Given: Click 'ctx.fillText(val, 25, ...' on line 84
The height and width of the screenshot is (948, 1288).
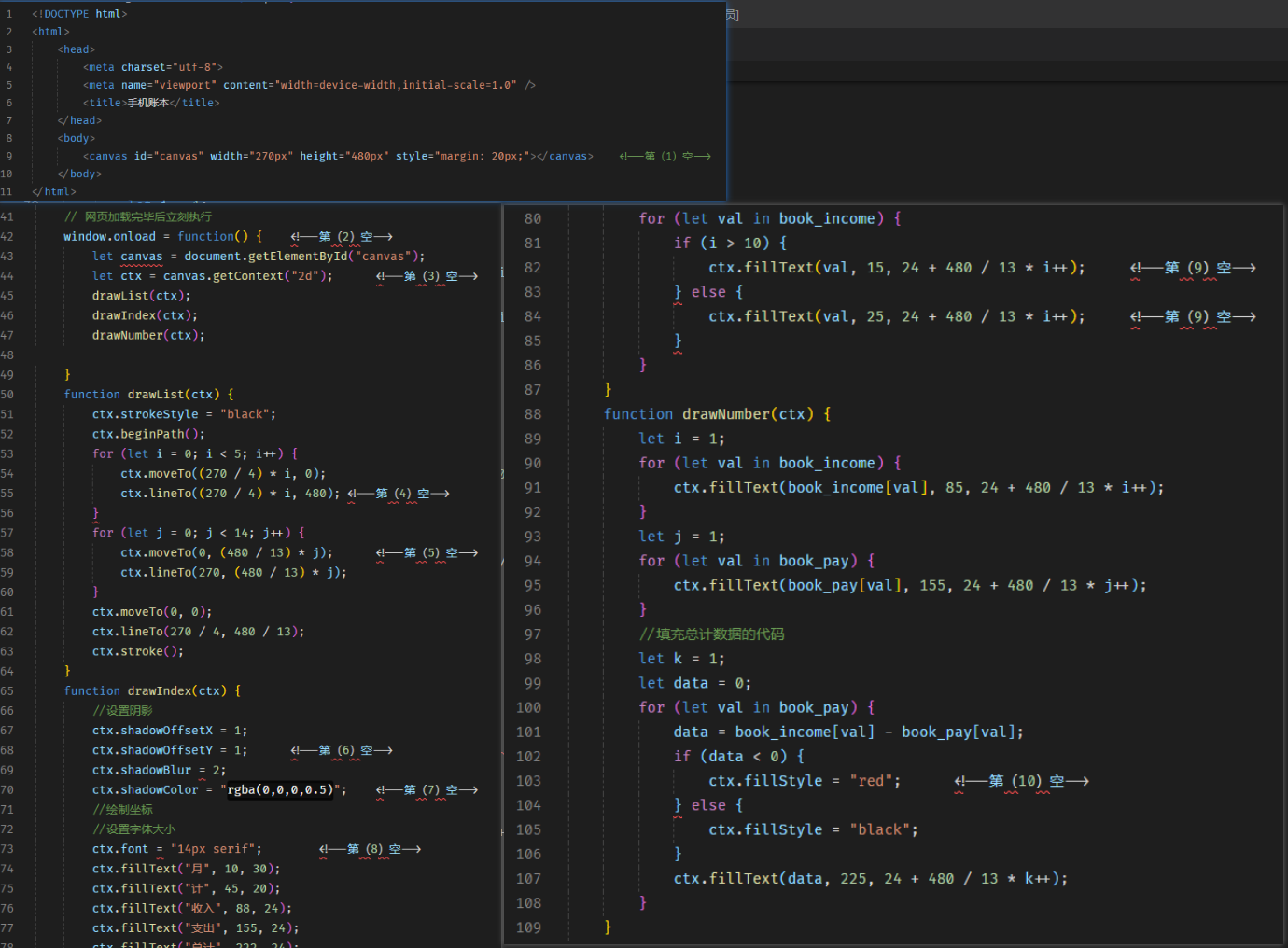Looking at the screenshot, I should [x=896, y=316].
